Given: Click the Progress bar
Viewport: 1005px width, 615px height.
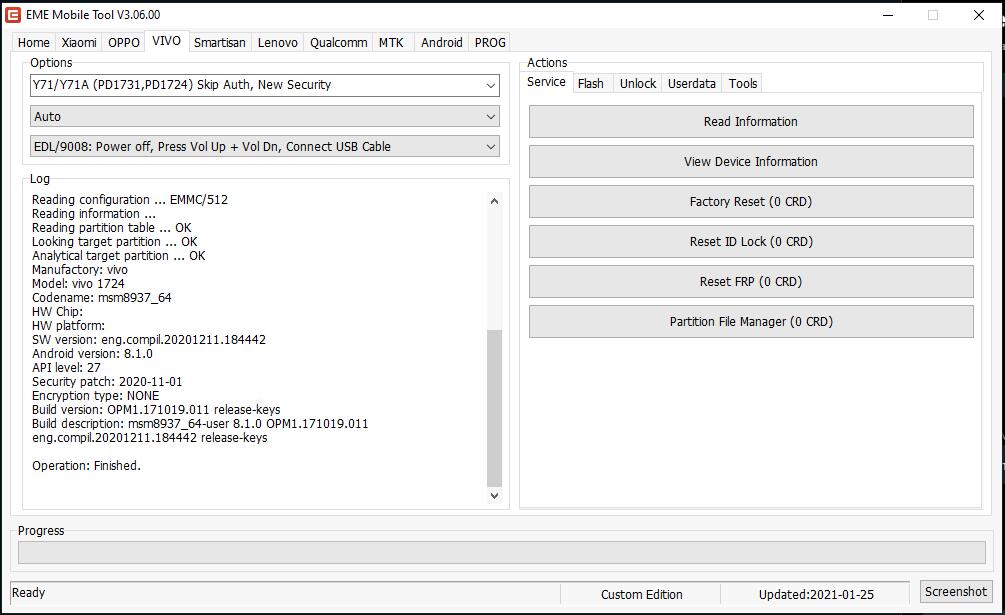Looking at the screenshot, I should (x=502, y=552).
